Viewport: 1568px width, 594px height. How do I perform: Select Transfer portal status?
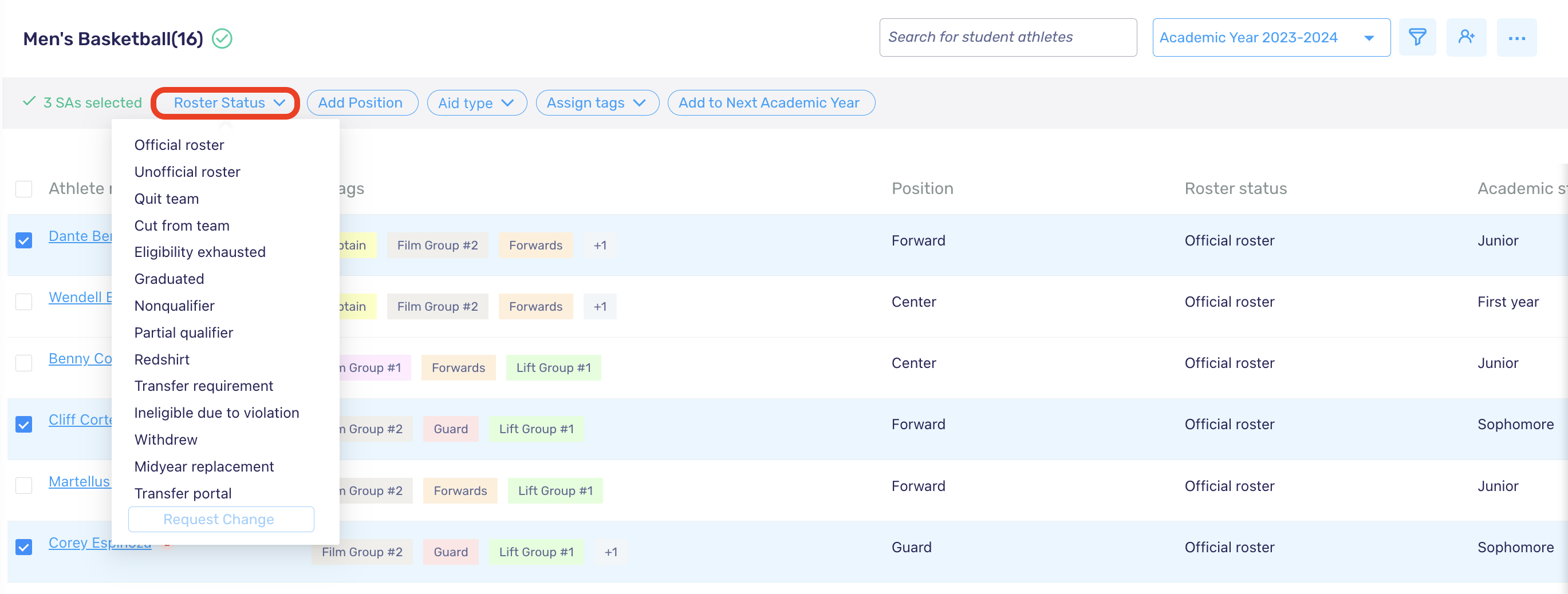point(183,493)
